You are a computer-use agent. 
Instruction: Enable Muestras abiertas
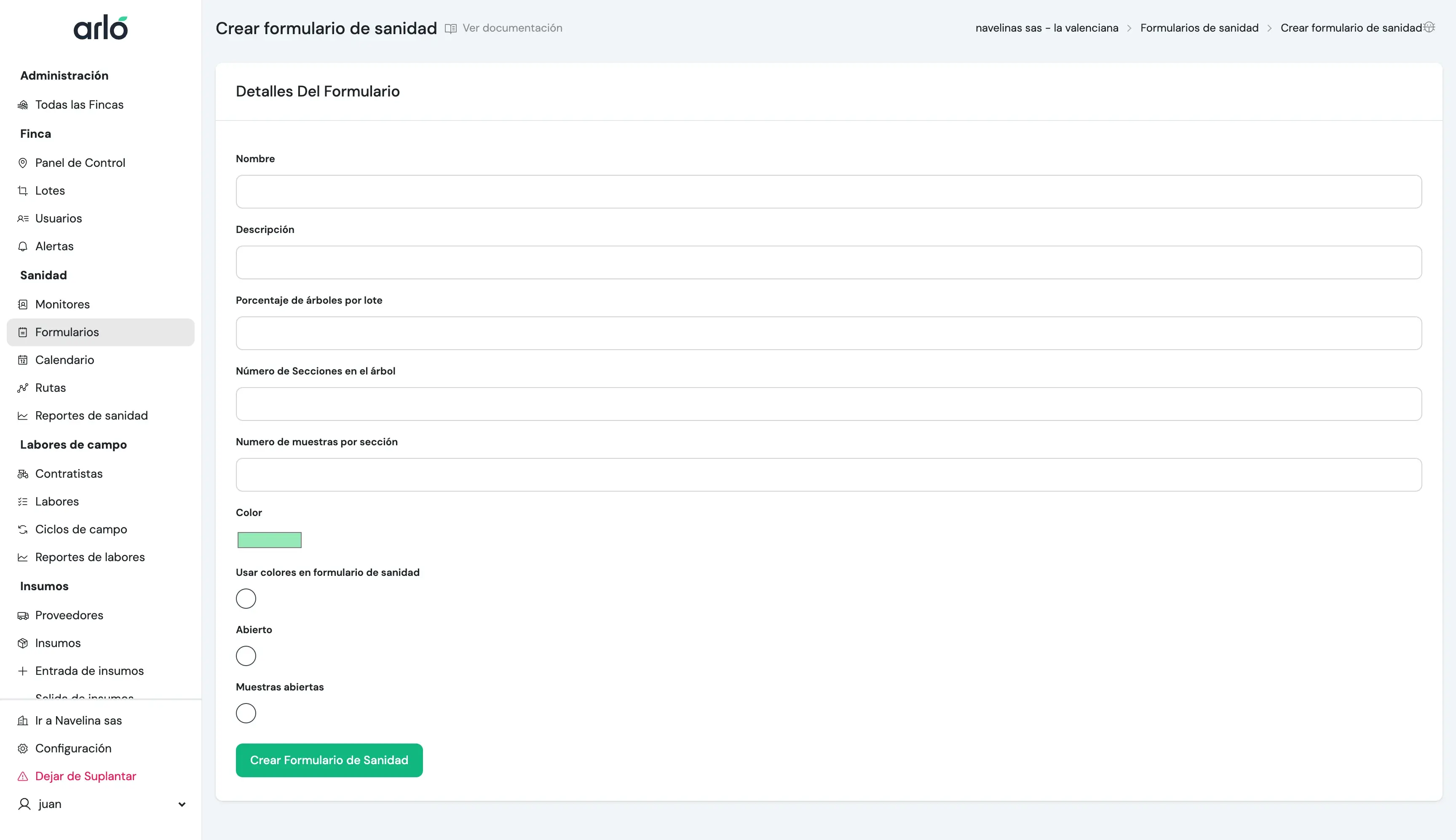[246, 713]
